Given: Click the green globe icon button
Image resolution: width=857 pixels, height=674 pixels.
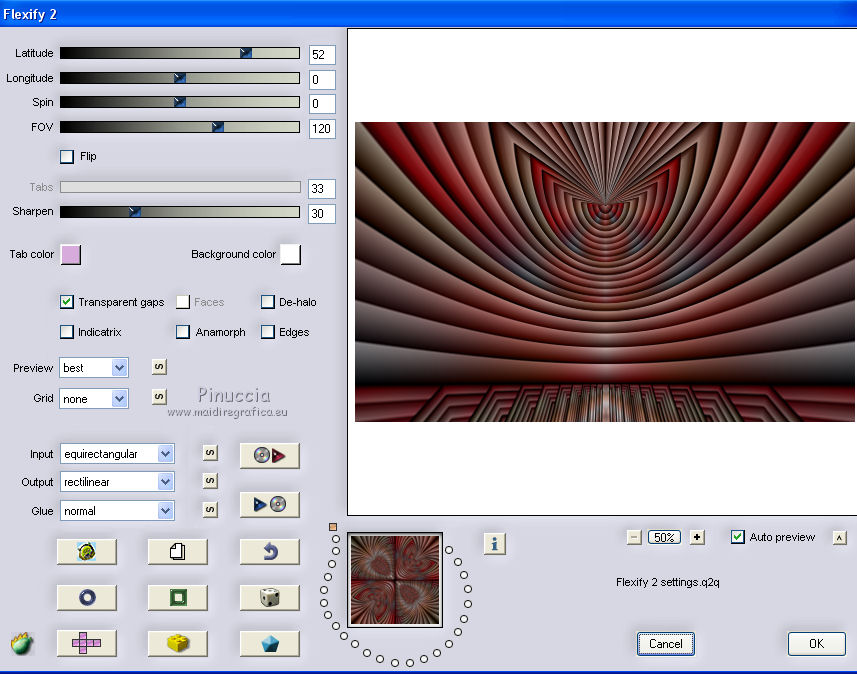Looking at the screenshot, I should (86, 552).
